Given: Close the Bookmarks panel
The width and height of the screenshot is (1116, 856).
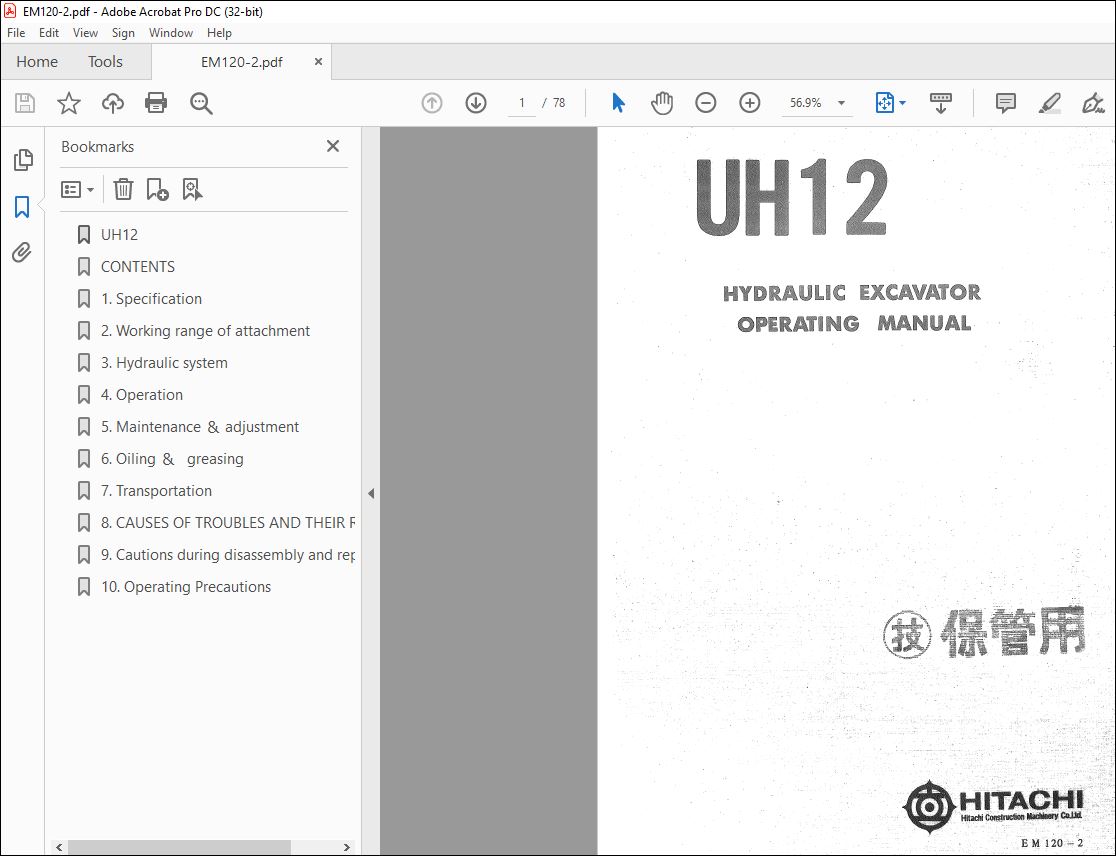Looking at the screenshot, I should 332,146.
